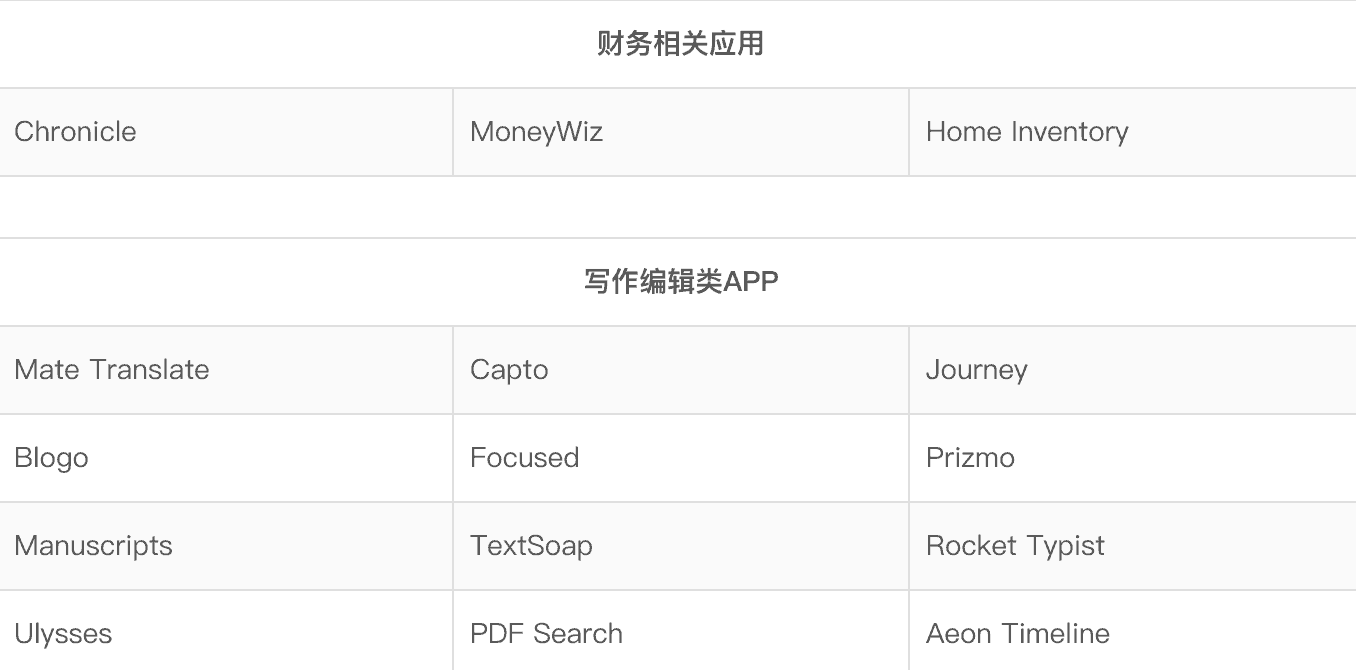
Task: Select Manuscripts in the writing table
Action: [x=93, y=546]
